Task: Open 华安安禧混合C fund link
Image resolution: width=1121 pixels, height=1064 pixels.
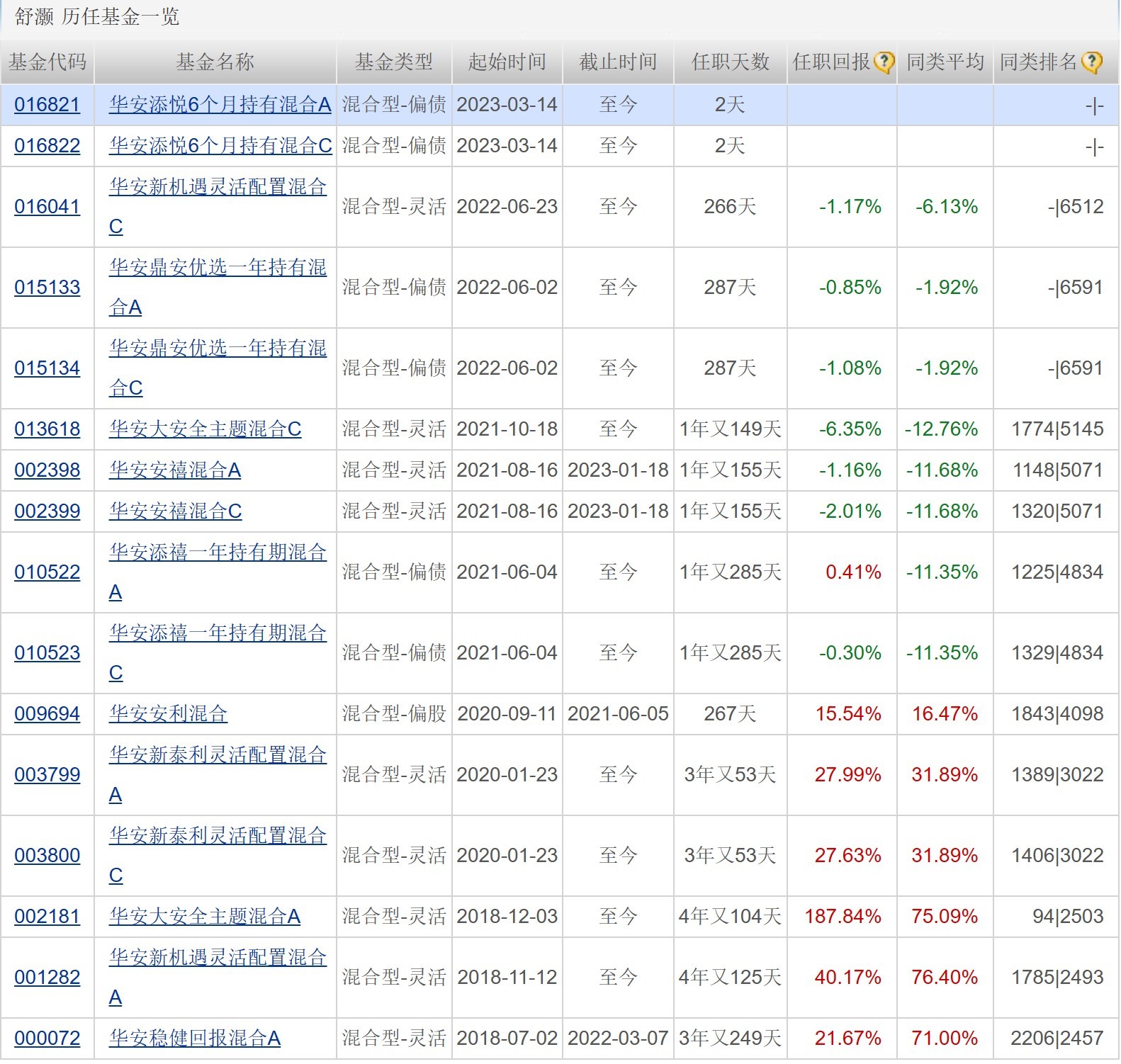Action: pyautogui.click(x=176, y=511)
